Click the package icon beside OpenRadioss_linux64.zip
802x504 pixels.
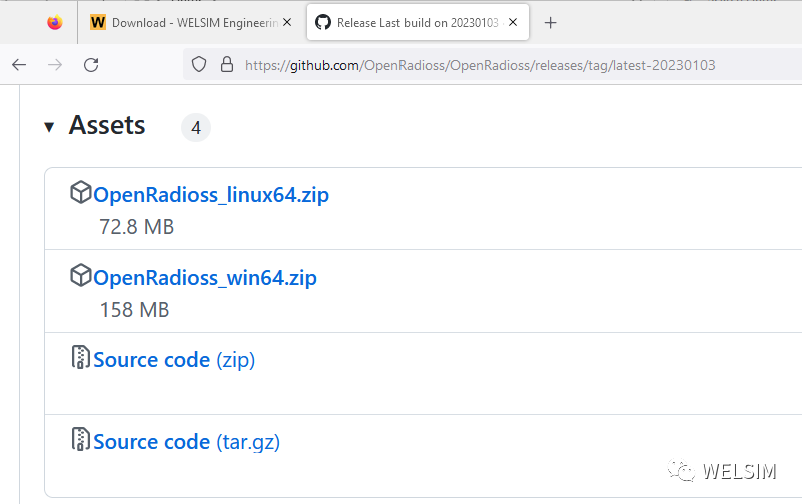(81, 192)
